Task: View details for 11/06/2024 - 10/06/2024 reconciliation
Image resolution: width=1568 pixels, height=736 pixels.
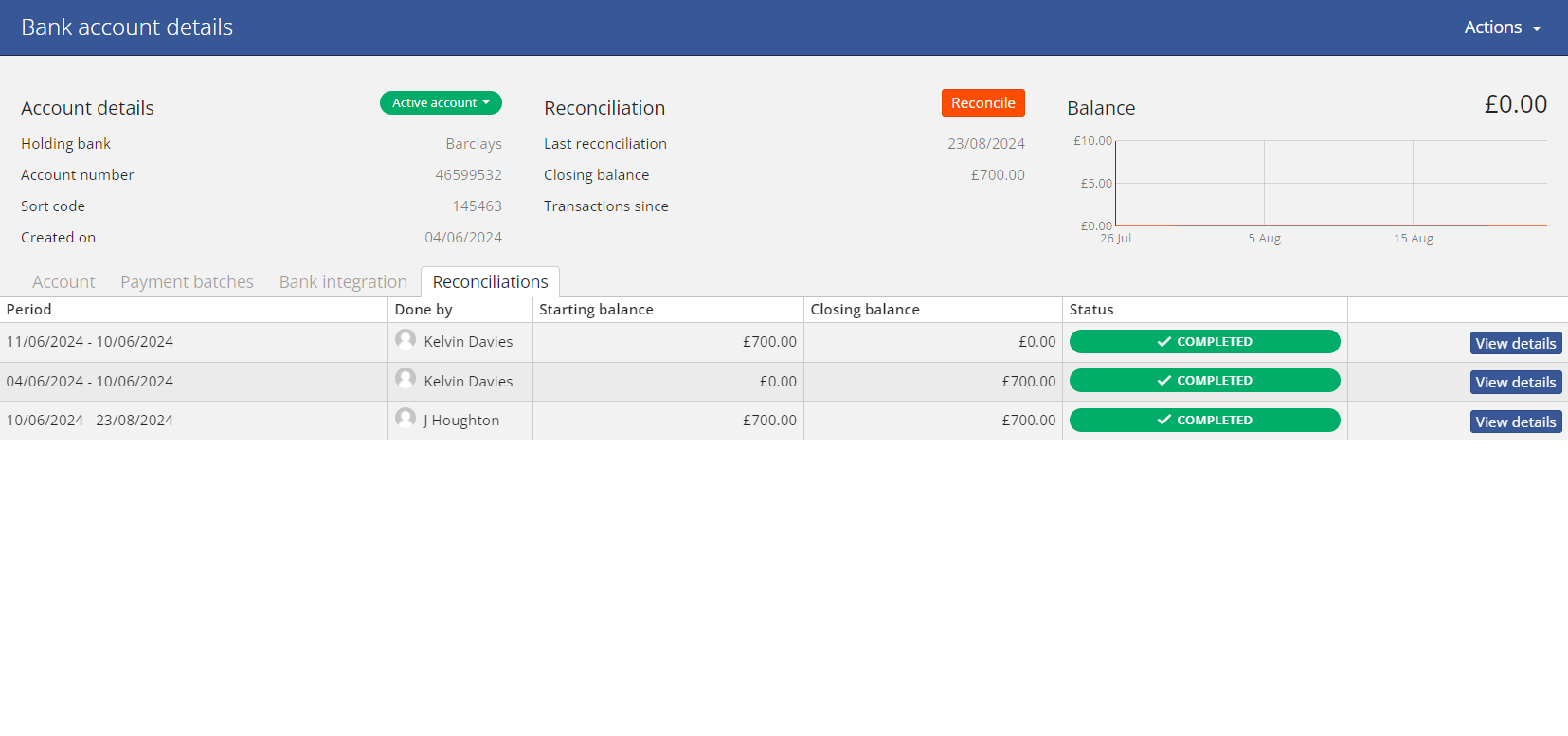Action: (1515, 343)
